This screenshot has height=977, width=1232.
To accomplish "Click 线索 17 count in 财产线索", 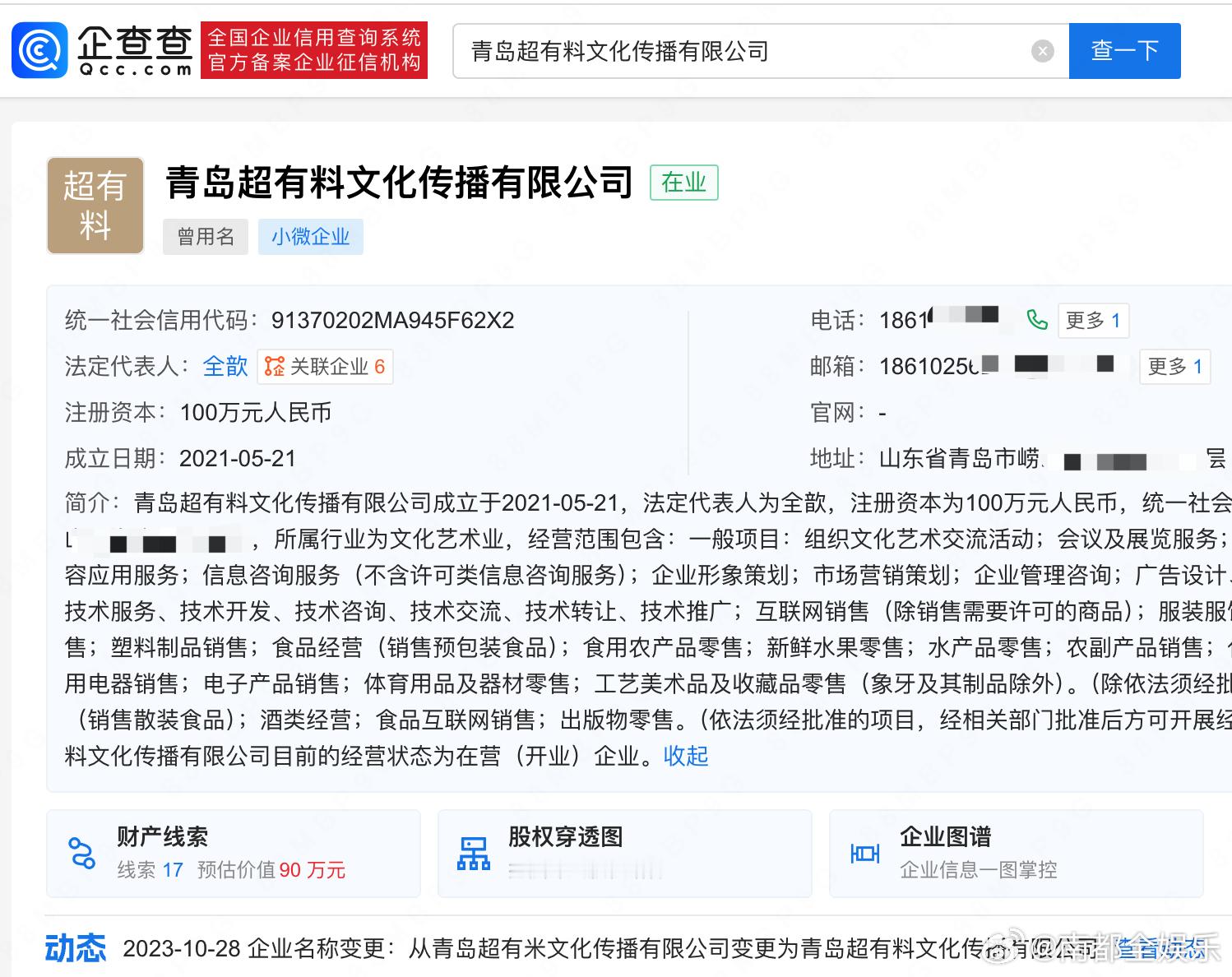I will [x=150, y=870].
